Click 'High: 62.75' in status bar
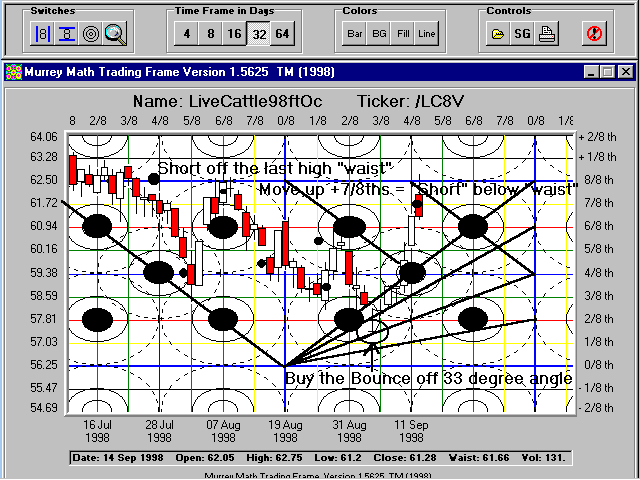Image resolution: width=640 pixels, height=480 pixels. [274, 458]
